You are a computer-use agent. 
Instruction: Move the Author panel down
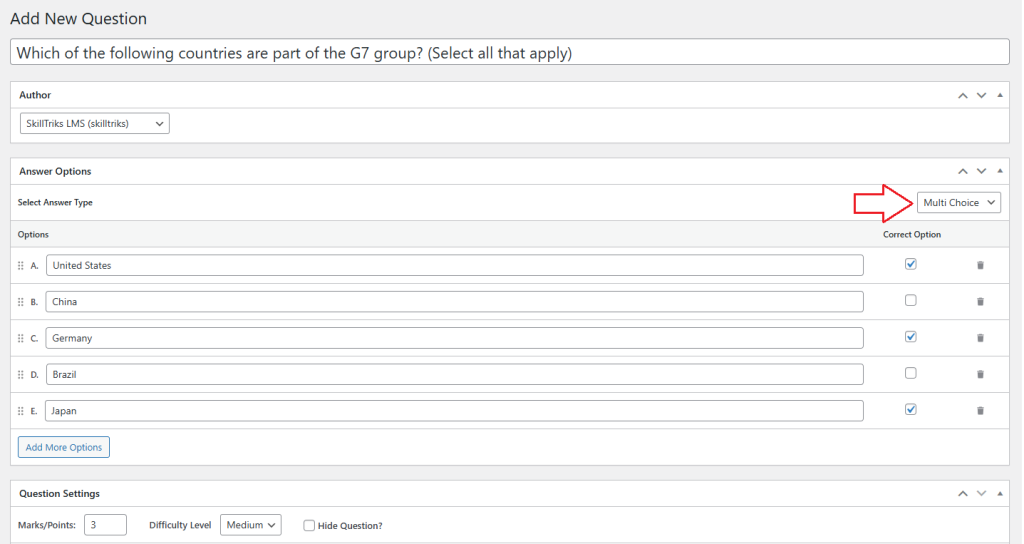coord(981,95)
